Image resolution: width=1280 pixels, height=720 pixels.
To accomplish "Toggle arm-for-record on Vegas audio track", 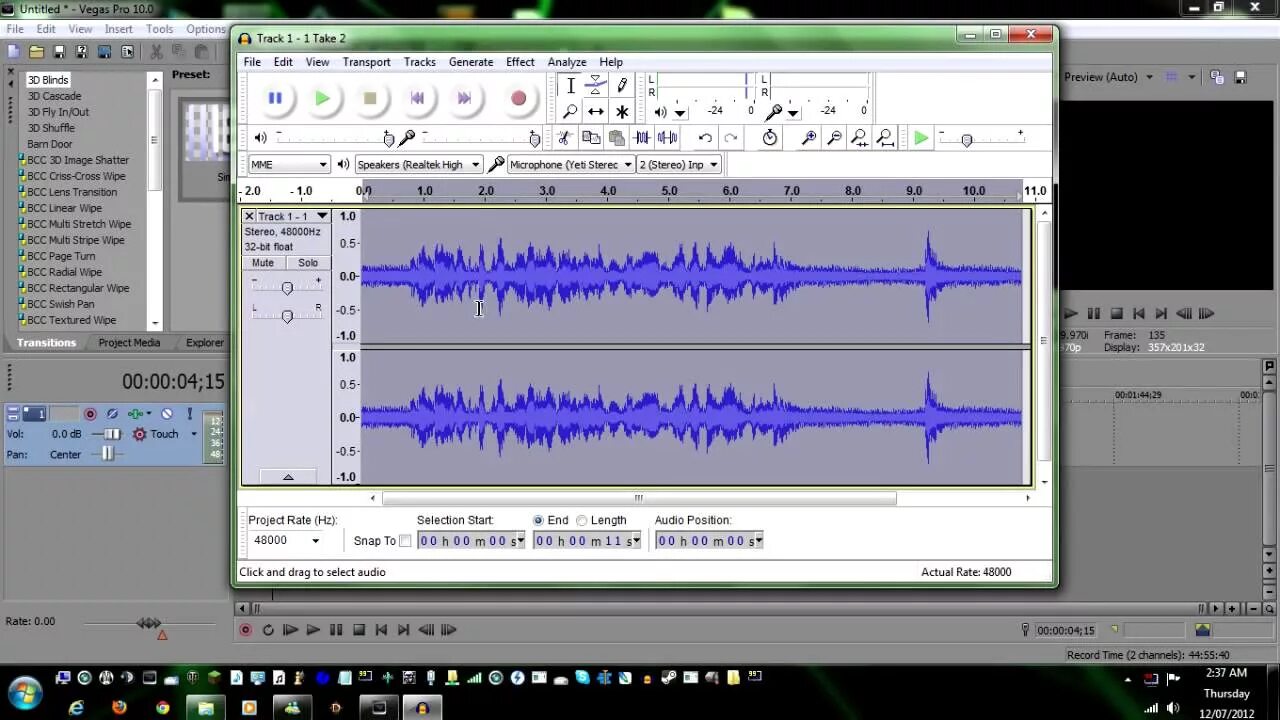I will tap(90, 414).
